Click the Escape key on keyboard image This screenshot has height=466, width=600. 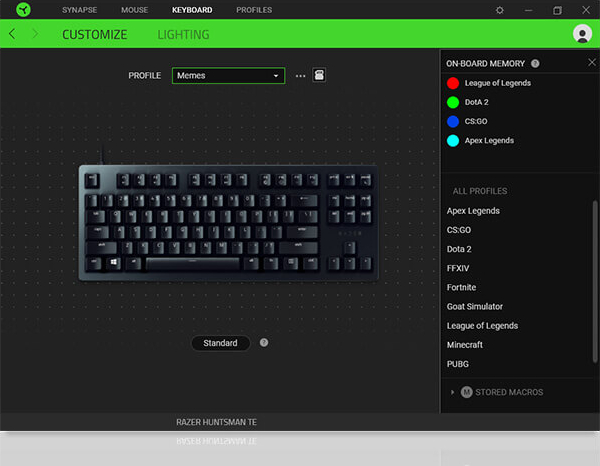(x=92, y=180)
